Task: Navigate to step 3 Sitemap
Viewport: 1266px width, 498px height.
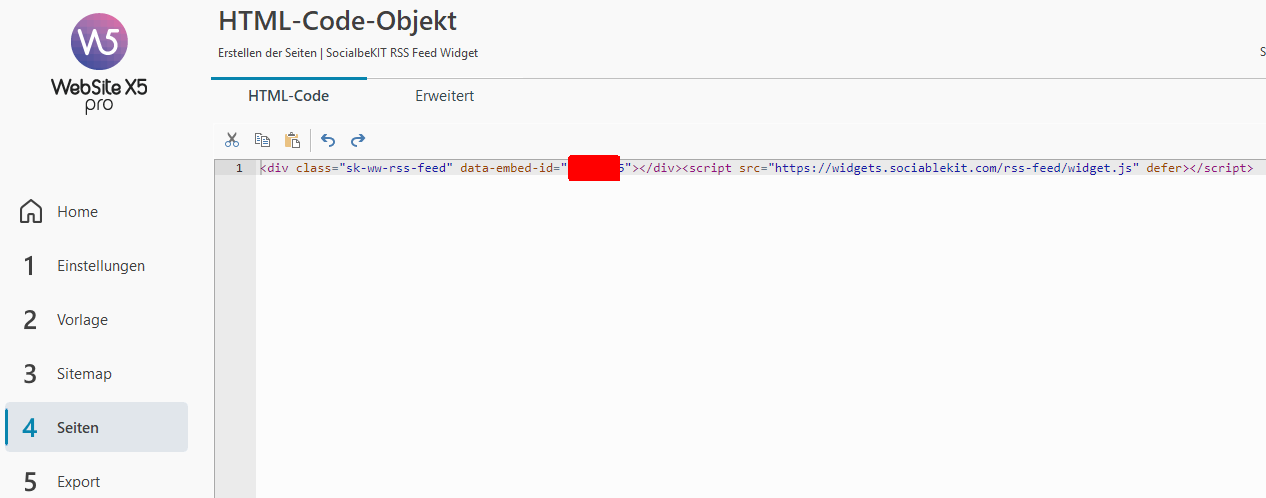Action: [x=84, y=374]
